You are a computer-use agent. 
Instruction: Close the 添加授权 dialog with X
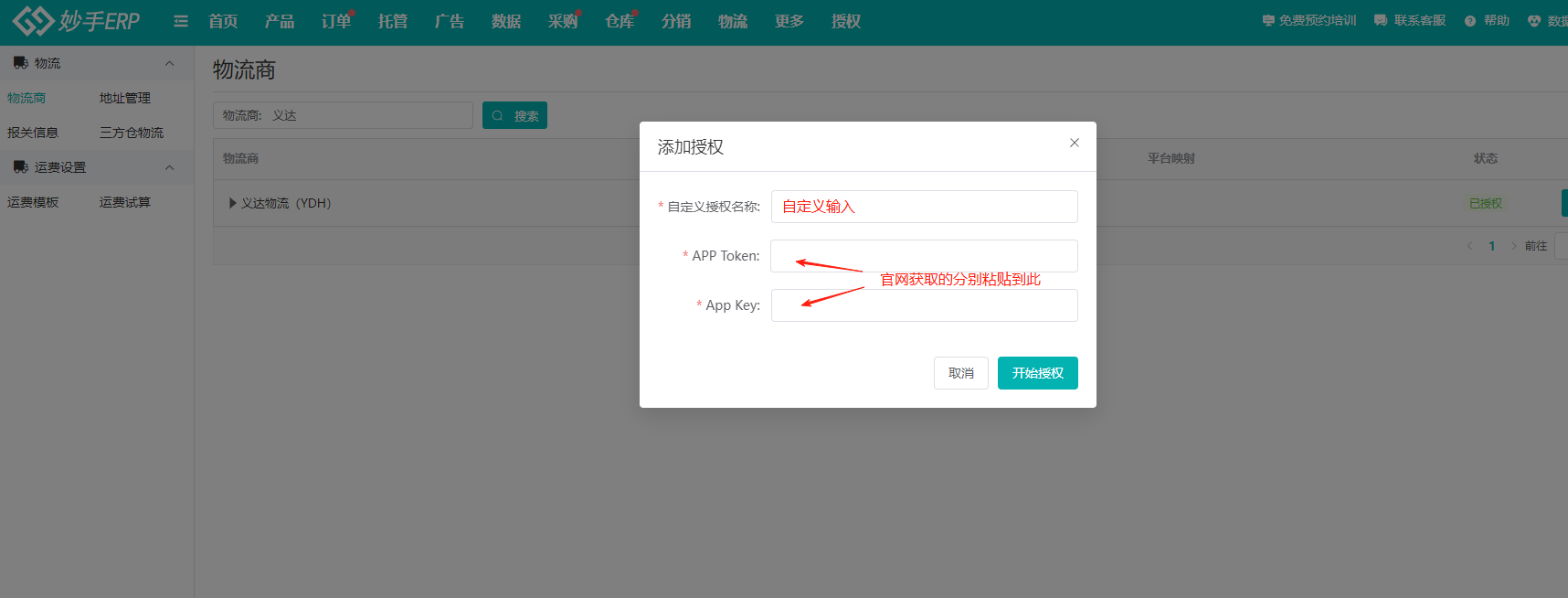(x=1075, y=143)
